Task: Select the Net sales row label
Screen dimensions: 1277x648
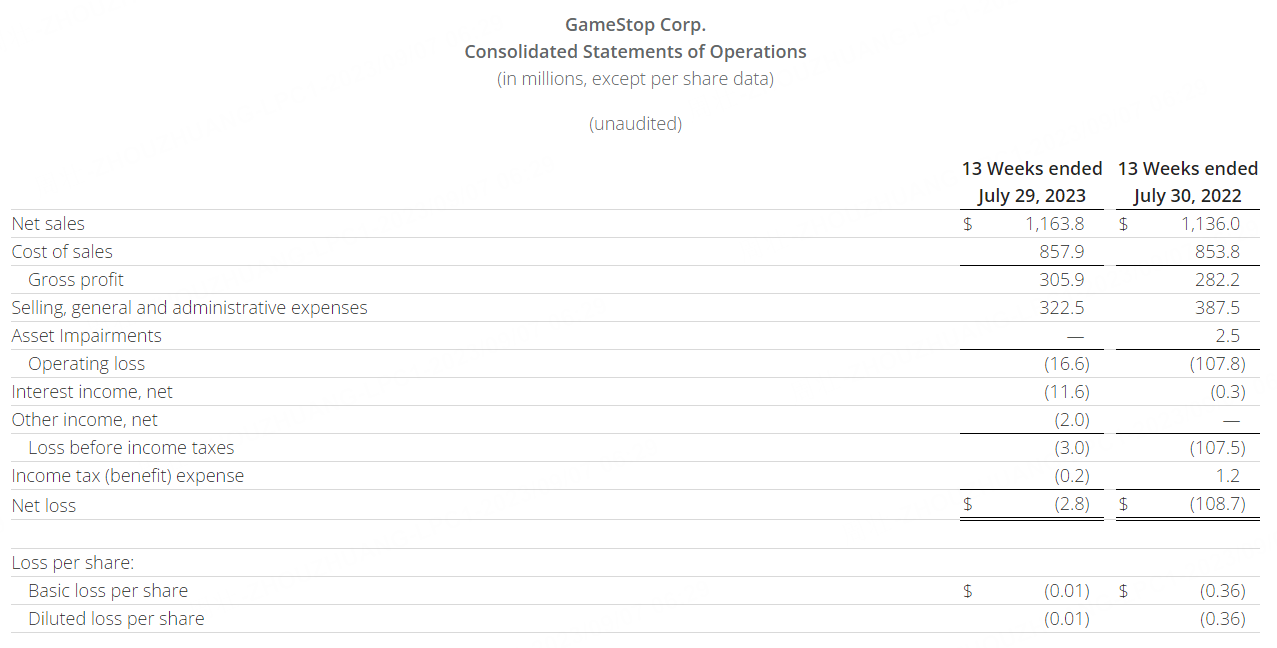Action: (48, 224)
